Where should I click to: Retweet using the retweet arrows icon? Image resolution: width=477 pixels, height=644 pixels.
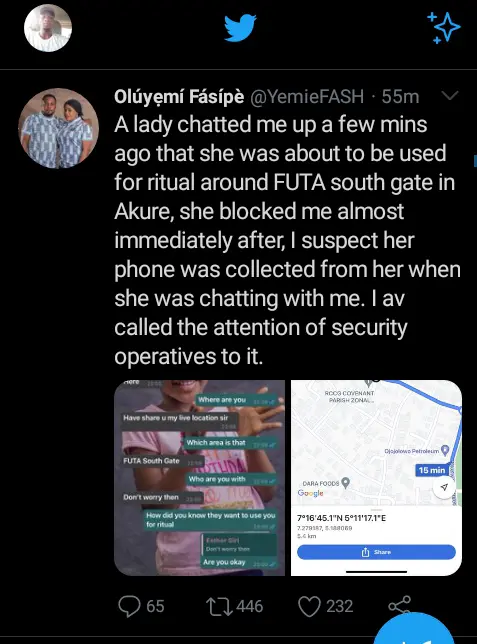point(219,607)
